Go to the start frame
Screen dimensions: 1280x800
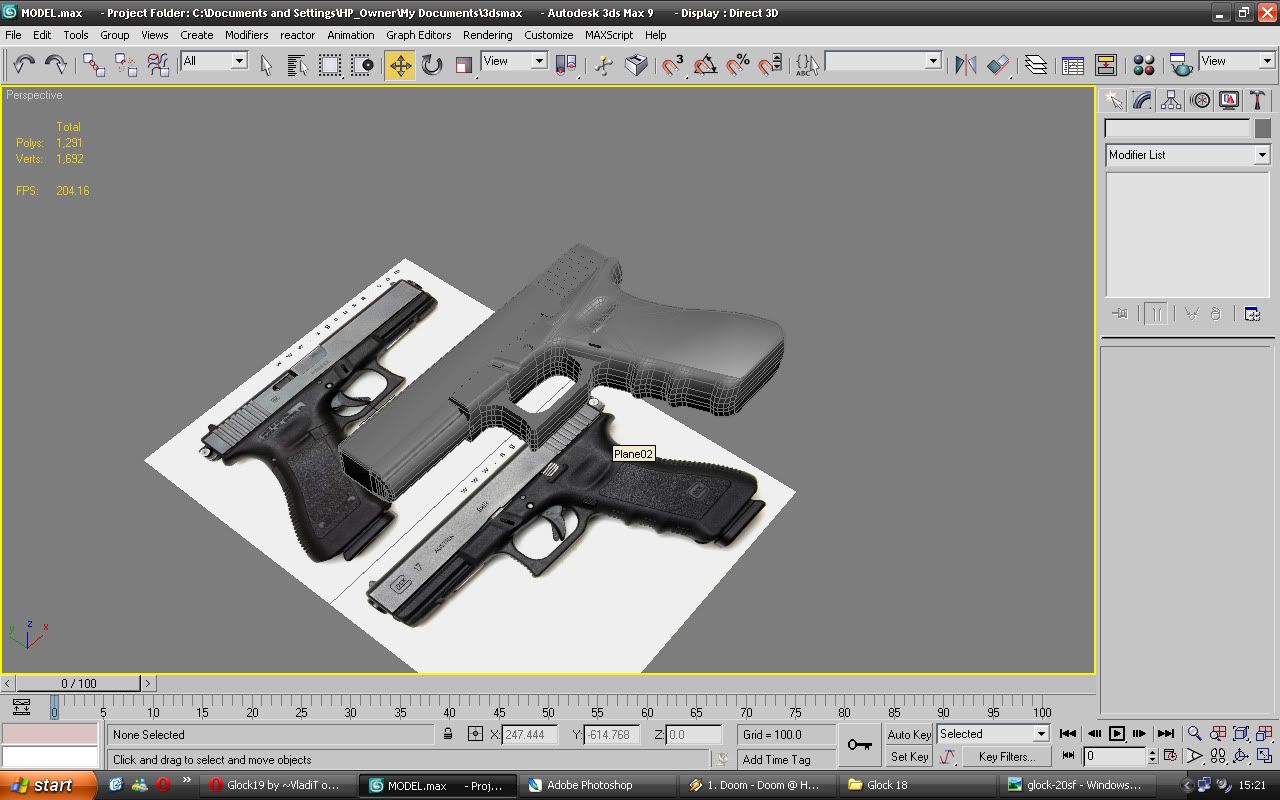coord(1068,734)
